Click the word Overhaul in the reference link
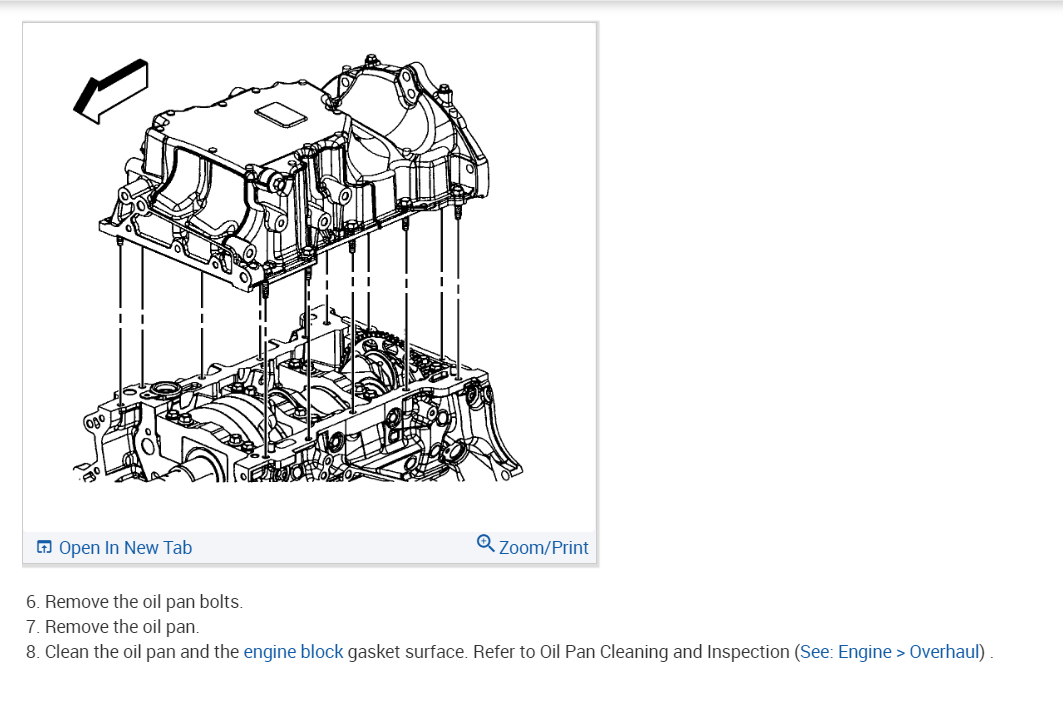This screenshot has height=703, width=1063. click(x=944, y=651)
